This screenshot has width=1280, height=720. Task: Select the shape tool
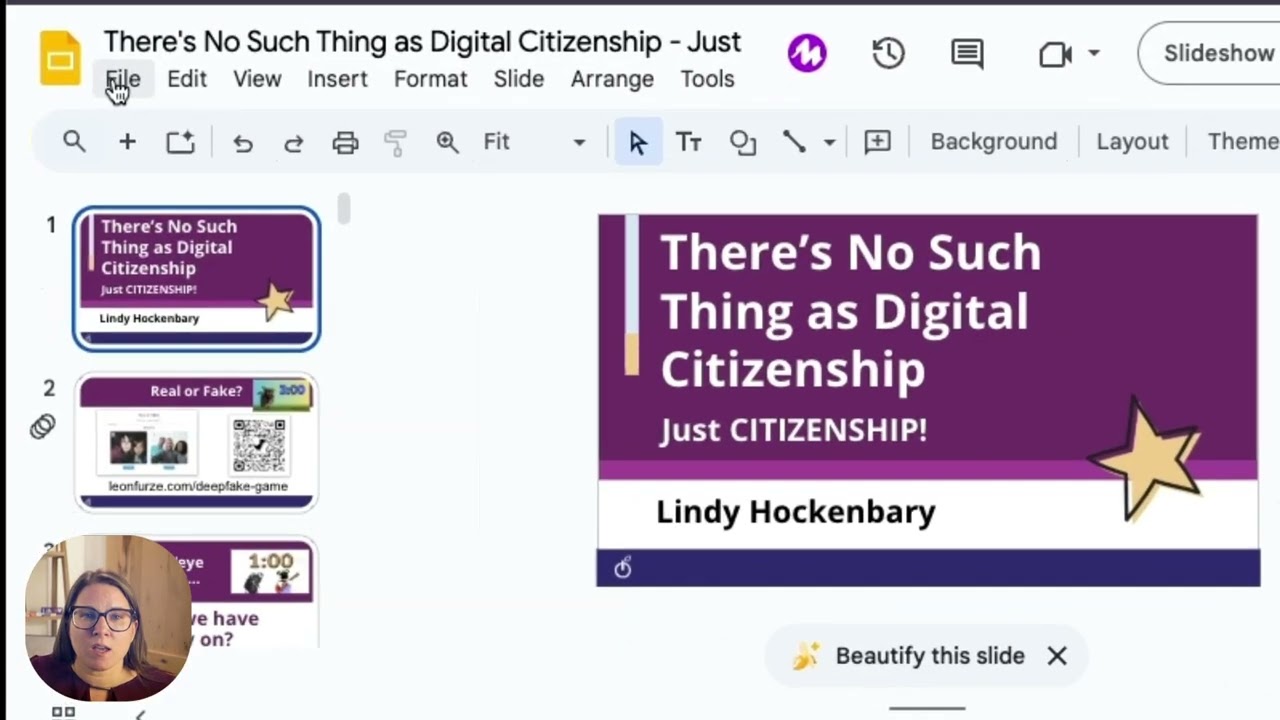(x=742, y=142)
